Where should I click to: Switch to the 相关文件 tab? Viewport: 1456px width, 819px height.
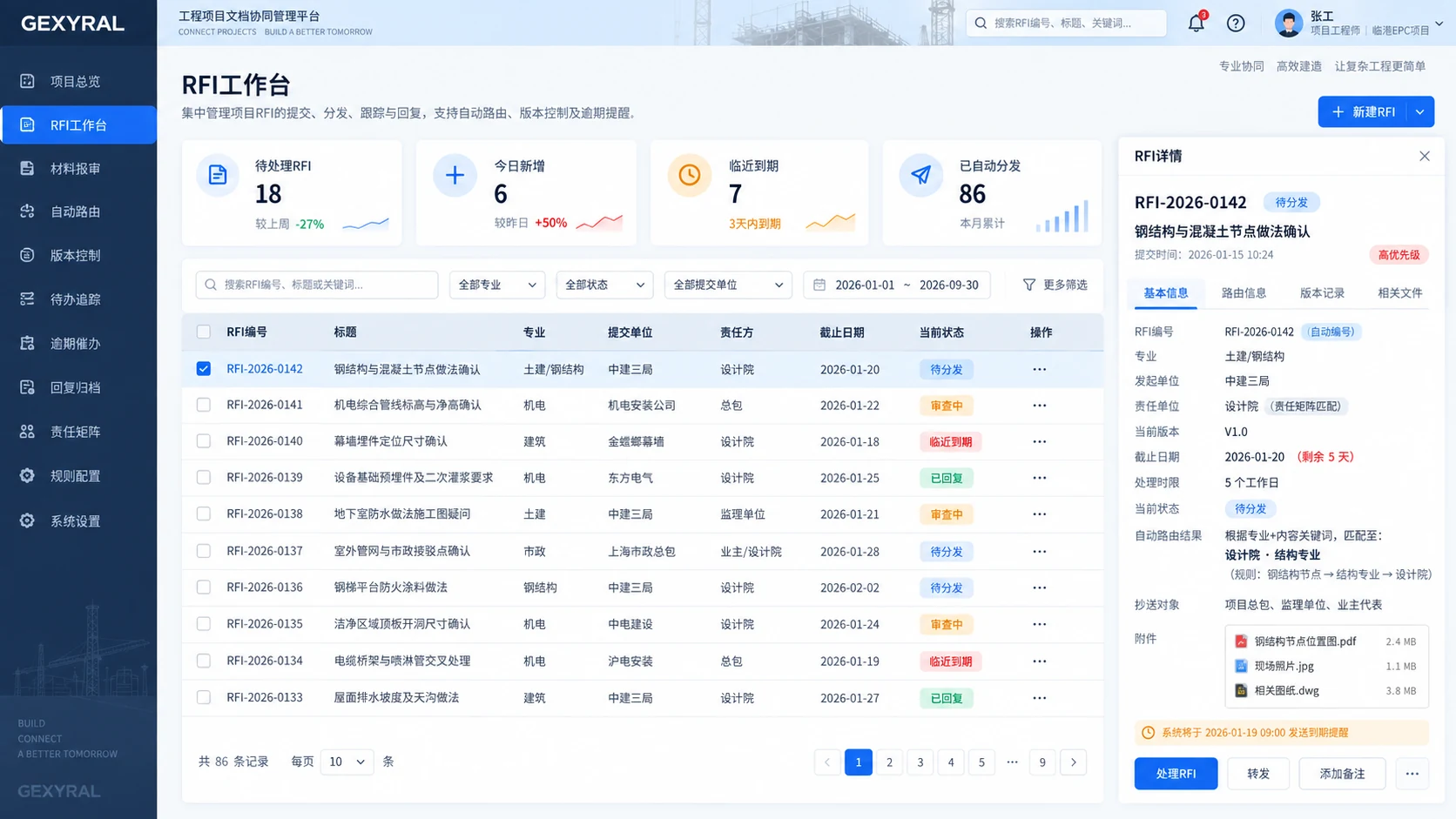(x=1400, y=293)
